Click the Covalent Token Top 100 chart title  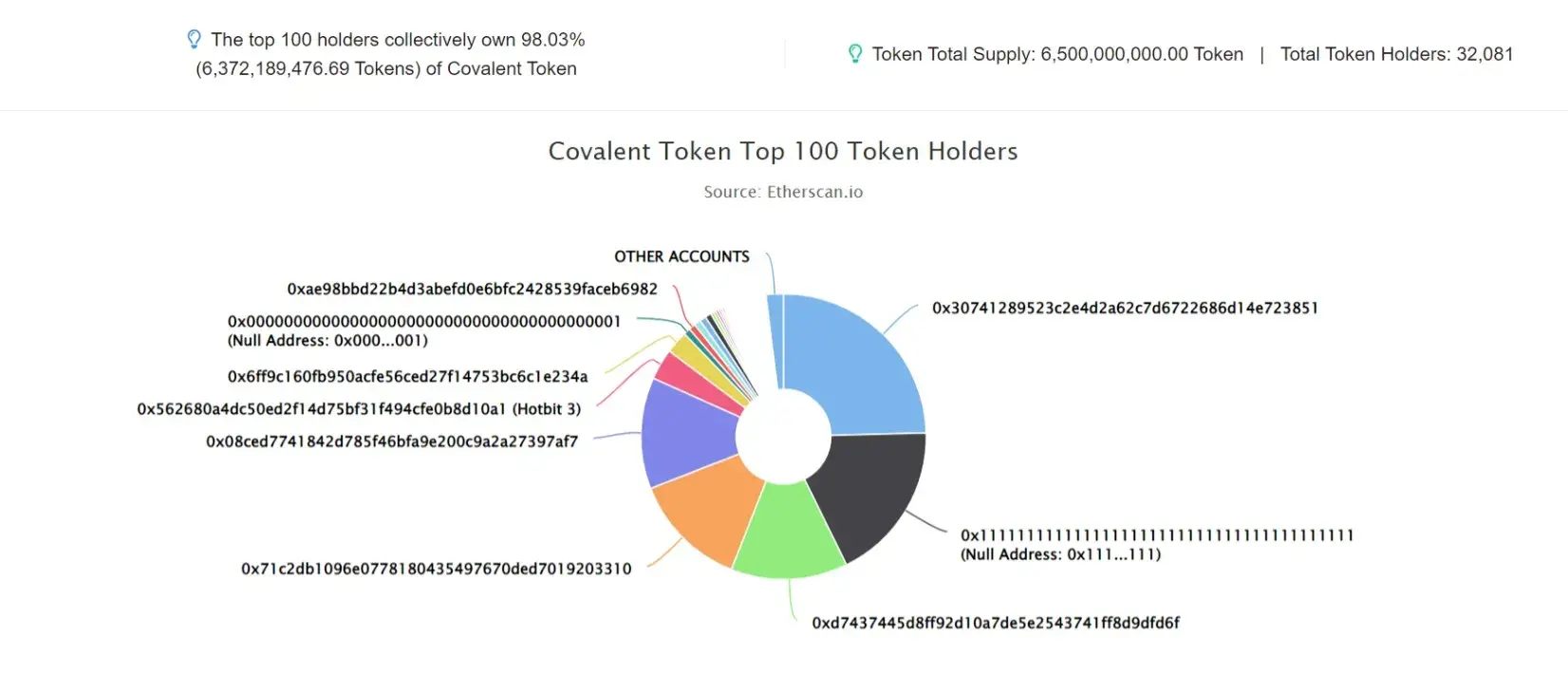click(783, 151)
